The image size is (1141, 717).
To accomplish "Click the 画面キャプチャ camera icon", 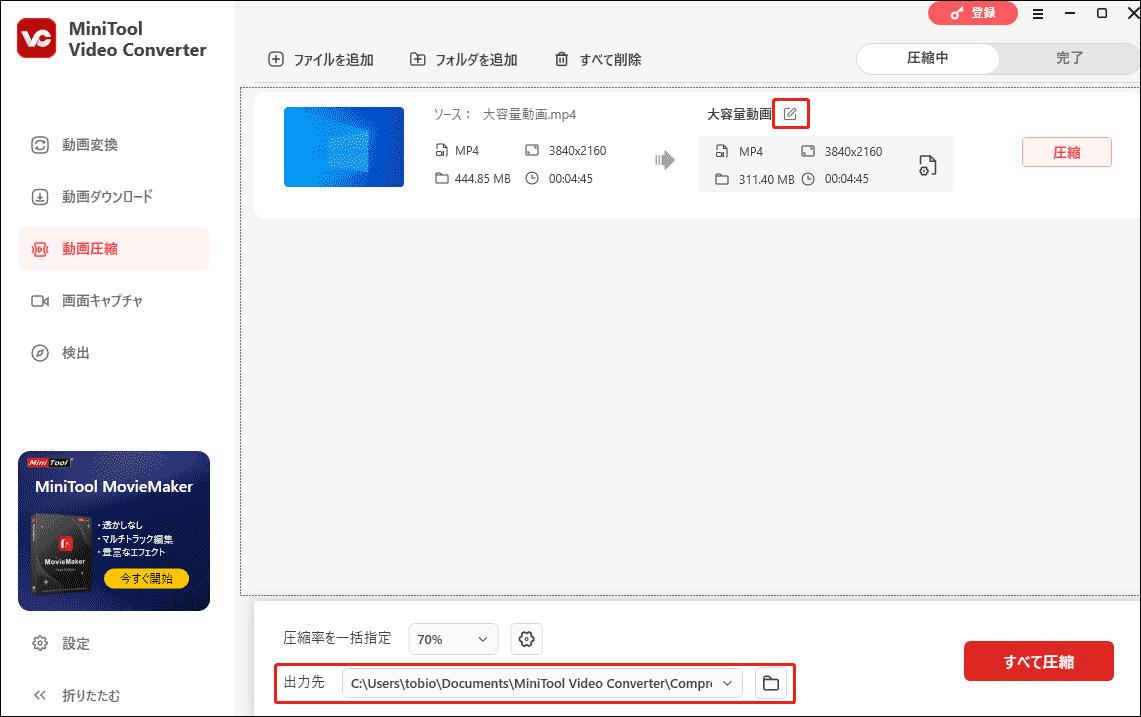I will pos(40,301).
